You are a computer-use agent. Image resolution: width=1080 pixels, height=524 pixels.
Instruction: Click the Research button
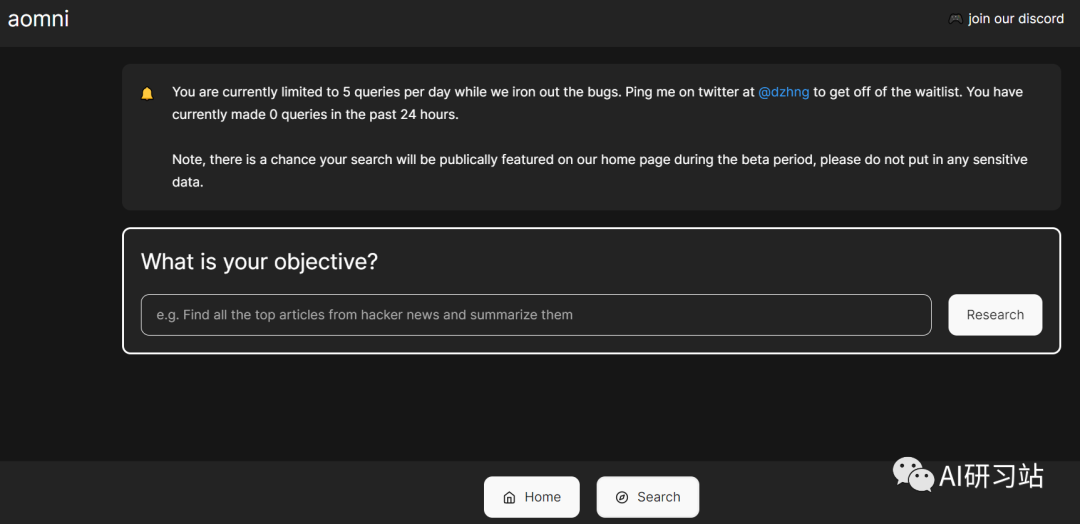[x=995, y=315]
